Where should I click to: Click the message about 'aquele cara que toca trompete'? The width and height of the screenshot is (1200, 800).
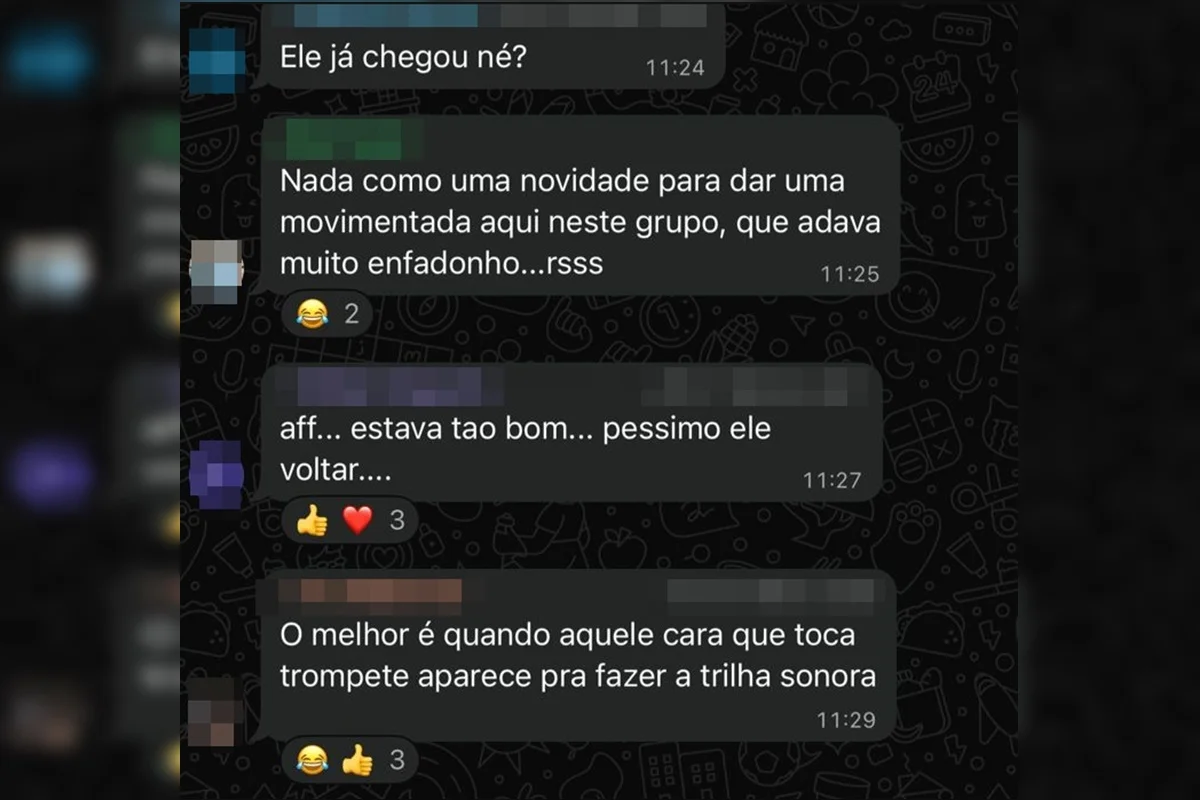[x=577, y=655]
